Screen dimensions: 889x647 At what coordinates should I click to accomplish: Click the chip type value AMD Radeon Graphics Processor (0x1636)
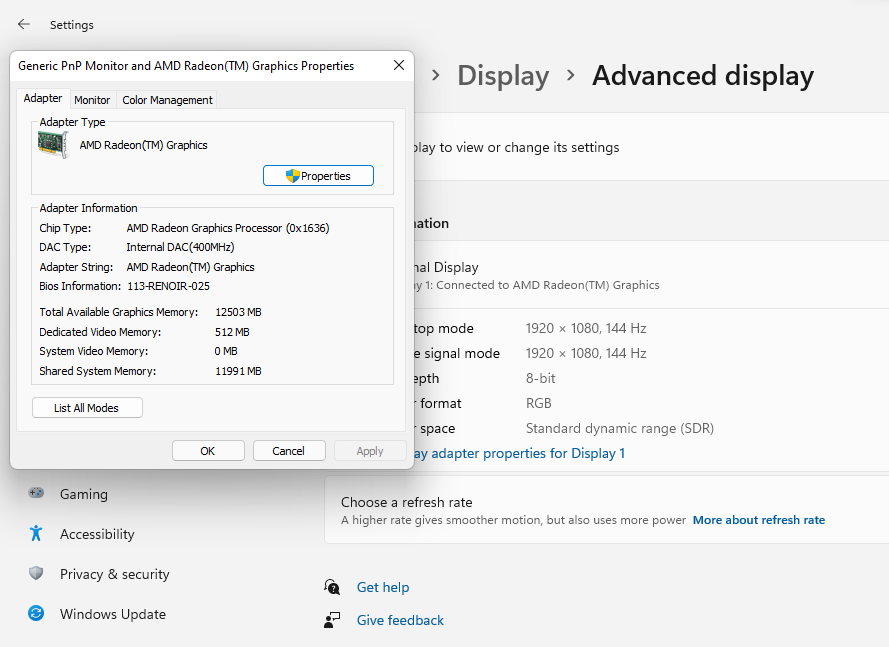pos(228,228)
